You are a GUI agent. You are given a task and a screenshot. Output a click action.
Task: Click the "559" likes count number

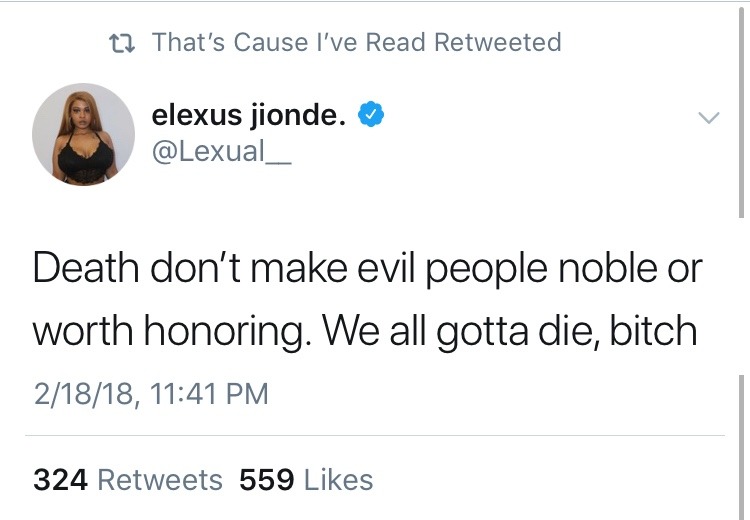(x=266, y=480)
